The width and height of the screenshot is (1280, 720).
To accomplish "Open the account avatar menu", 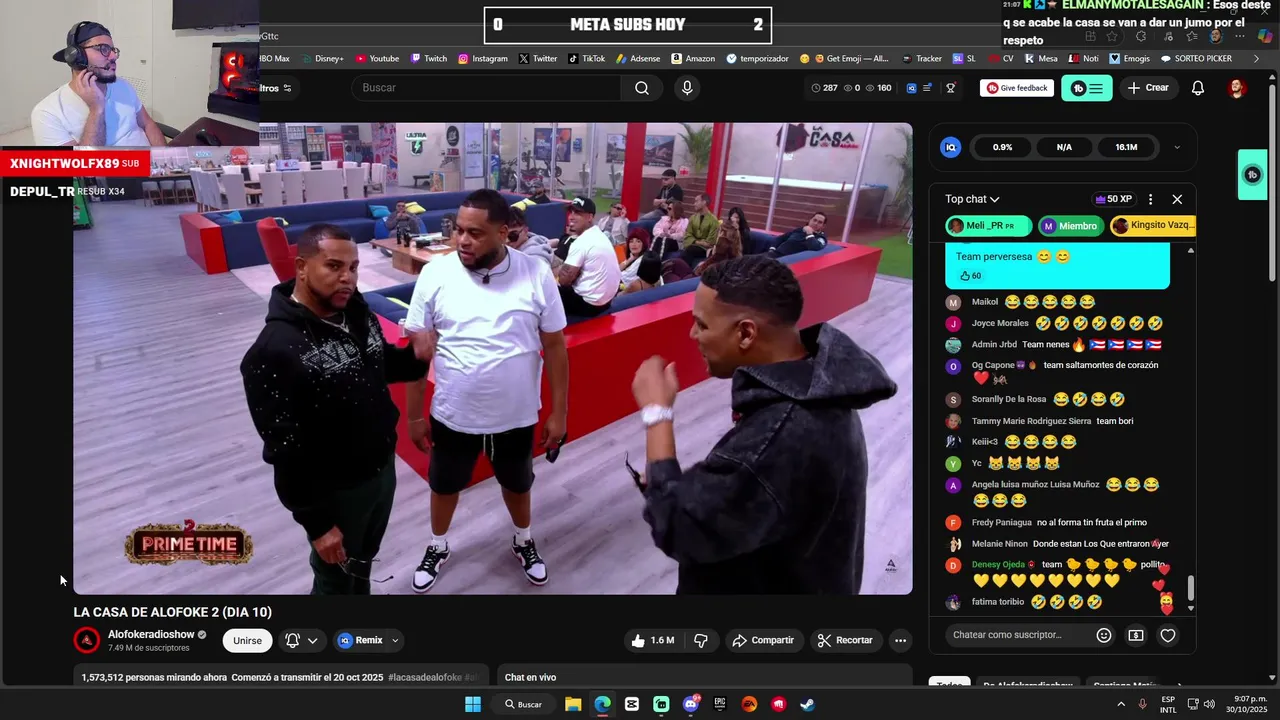I will (x=1237, y=88).
